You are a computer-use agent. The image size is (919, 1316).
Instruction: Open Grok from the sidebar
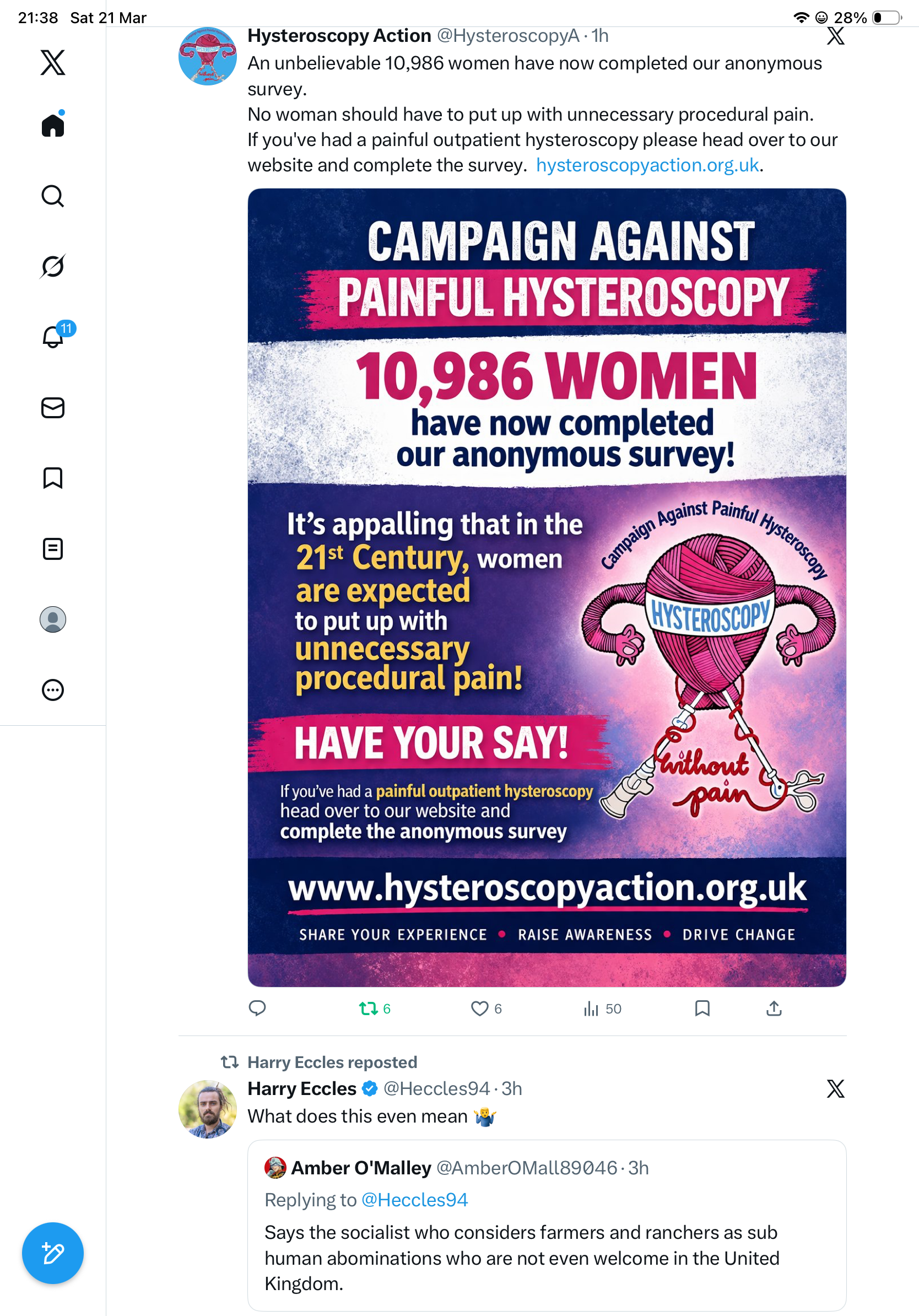click(x=53, y=266)
